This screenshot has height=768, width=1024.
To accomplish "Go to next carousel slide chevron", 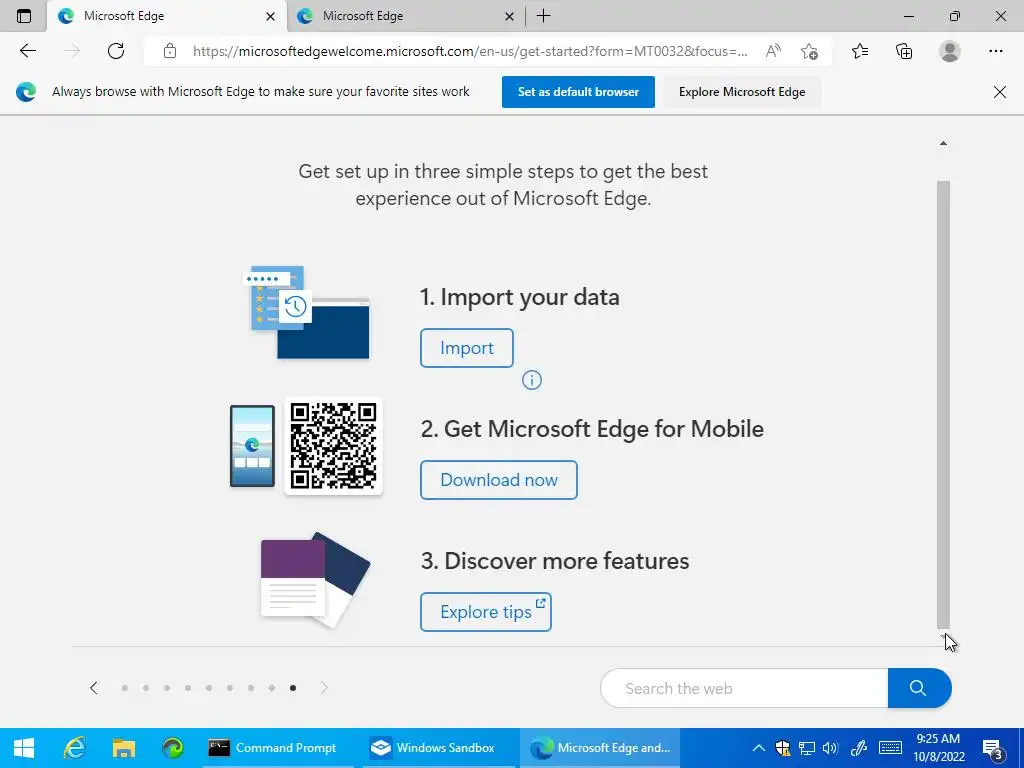I will (324, 688).
